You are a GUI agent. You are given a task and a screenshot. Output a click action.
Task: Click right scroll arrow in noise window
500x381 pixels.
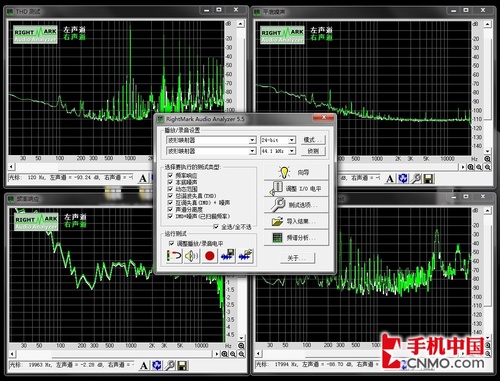click(x=463, y=167)
